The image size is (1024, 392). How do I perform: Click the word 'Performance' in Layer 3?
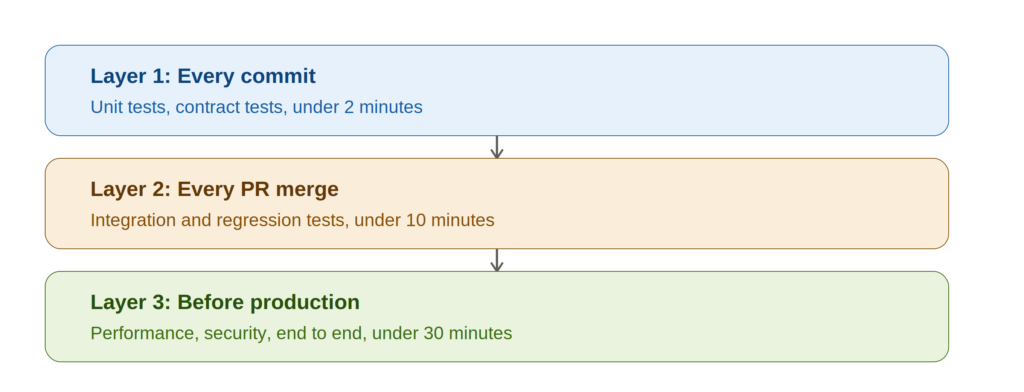click(x=144, y=333)
